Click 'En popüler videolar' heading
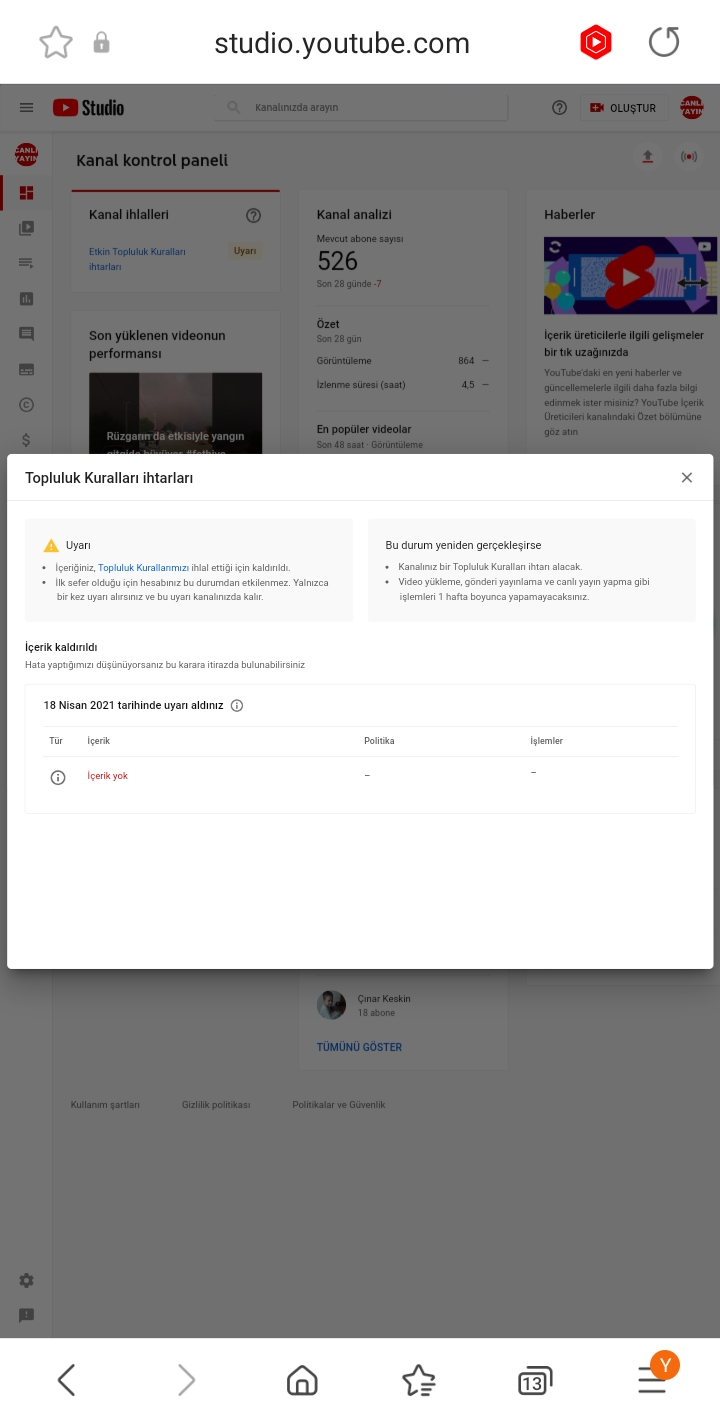This screenshot has height=1422, width=720. tap(364, 429)
